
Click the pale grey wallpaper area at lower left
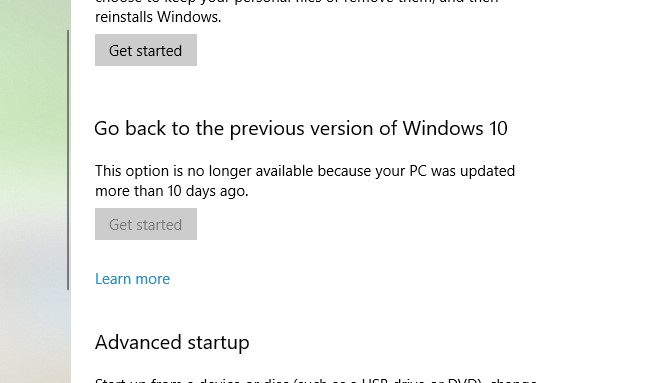pyautogui.click(x=34, y=296)
